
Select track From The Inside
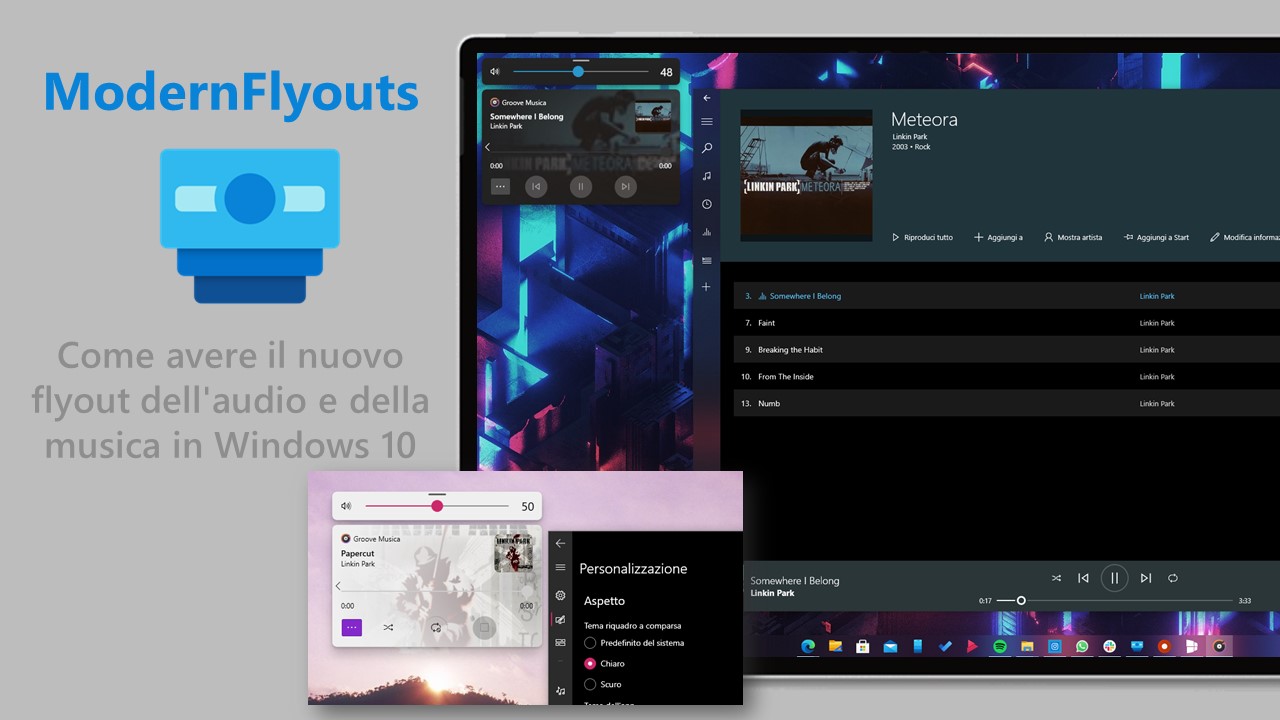pos(1007,377)
